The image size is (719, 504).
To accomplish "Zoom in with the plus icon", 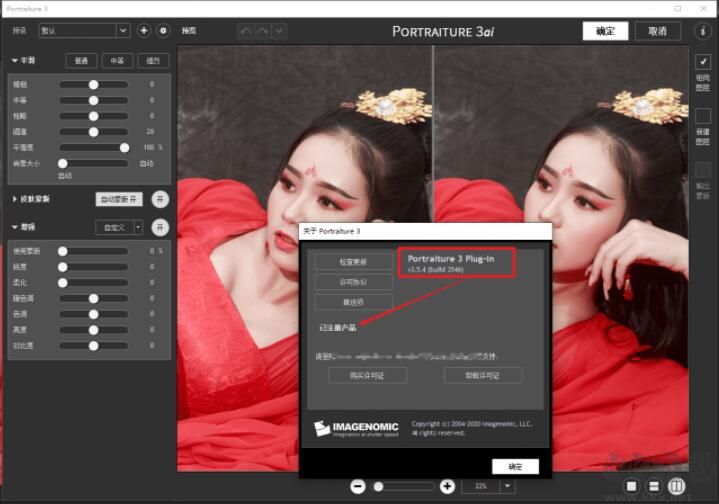I will pyautogui.click(x=446, y=486).
